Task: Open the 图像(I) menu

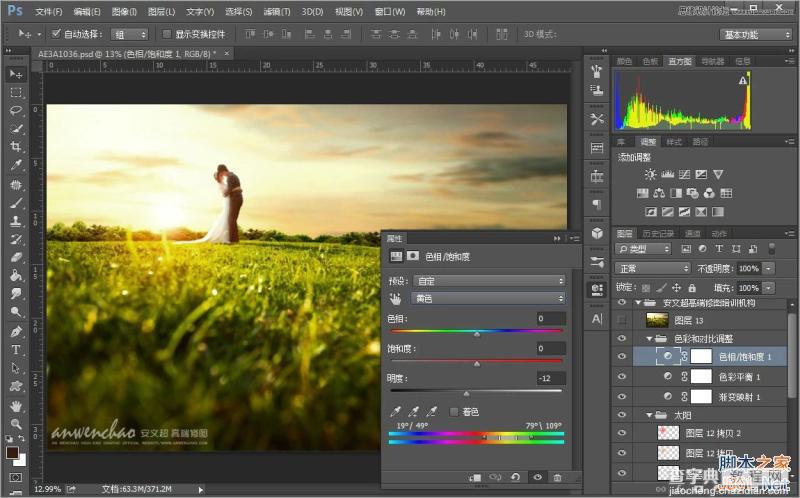Action: (124, 11)
